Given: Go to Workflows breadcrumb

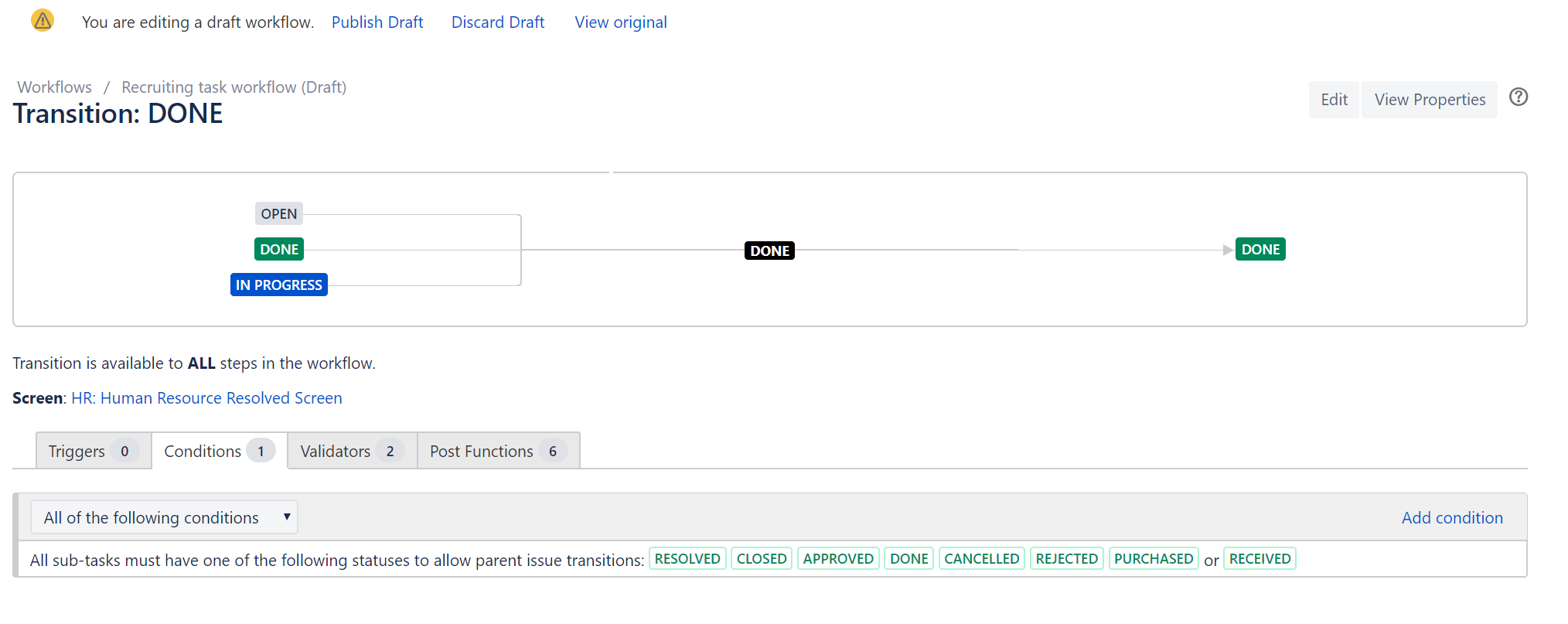Looking at the screenshot, I should coord(55,87).
